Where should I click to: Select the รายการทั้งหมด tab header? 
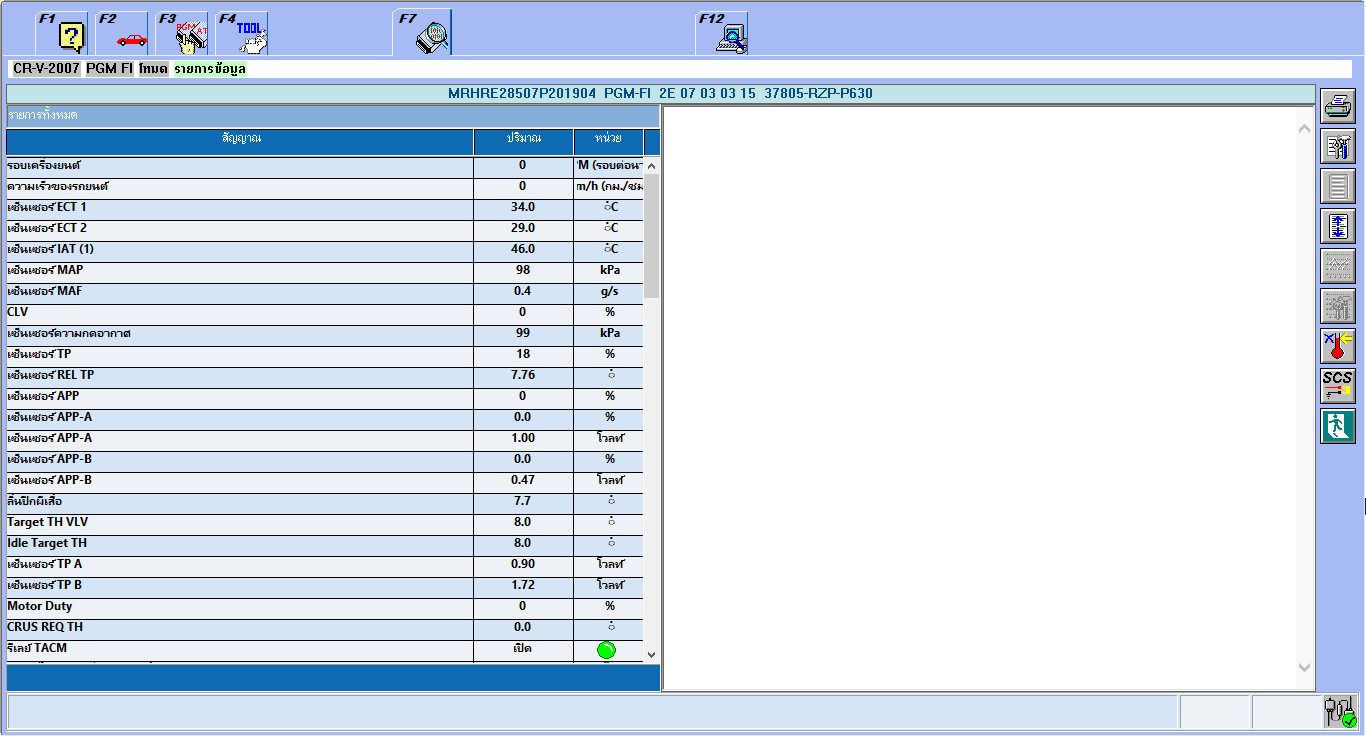click(x=333, y=115)
